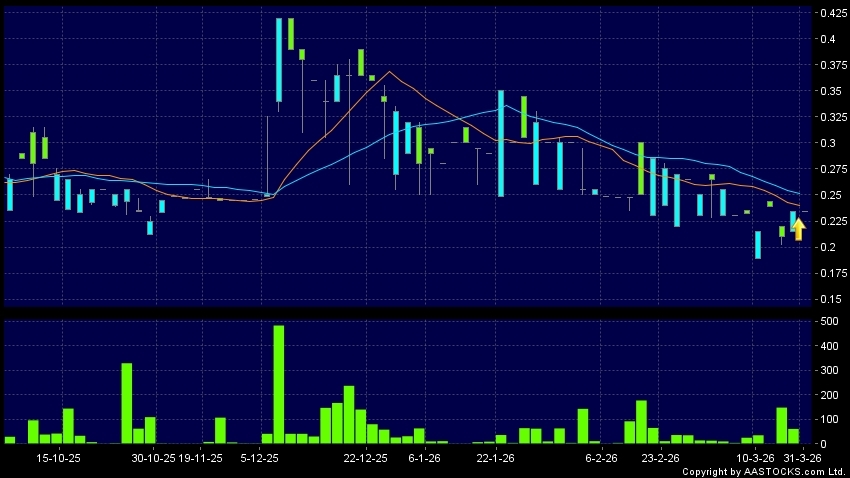Click the 500 volume axis label
850x478 pixels.
click(x=828, y=322)
